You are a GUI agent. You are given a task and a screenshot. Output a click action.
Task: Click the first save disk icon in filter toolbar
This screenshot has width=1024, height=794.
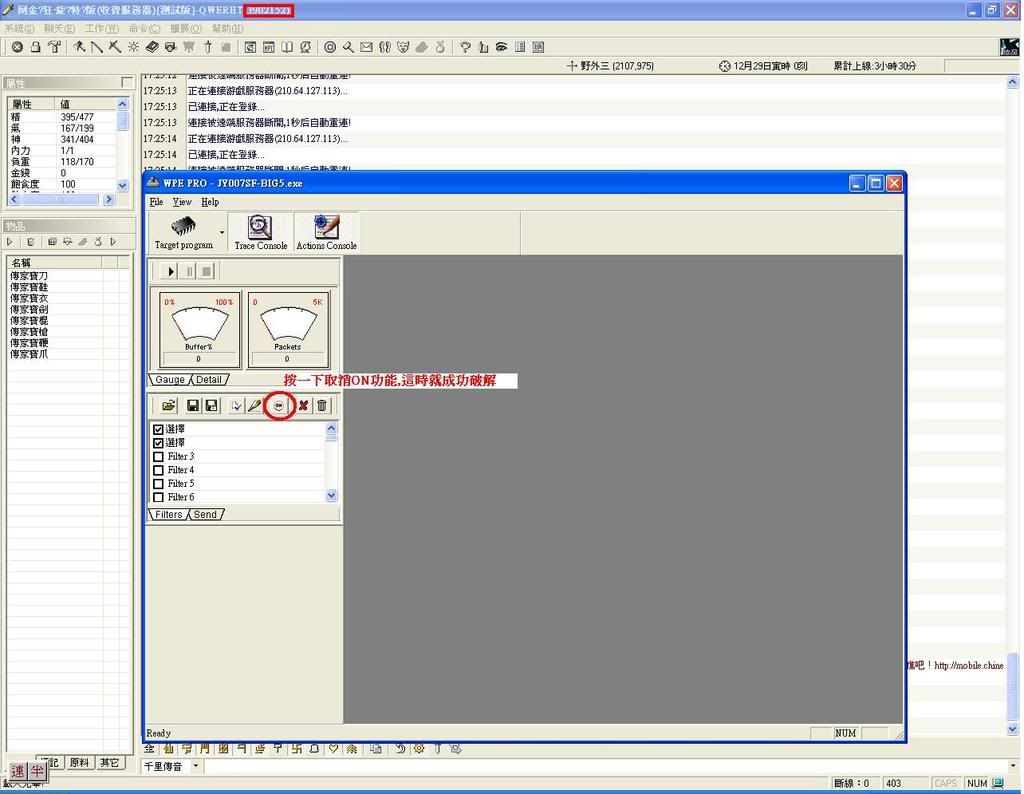(193, 405)
